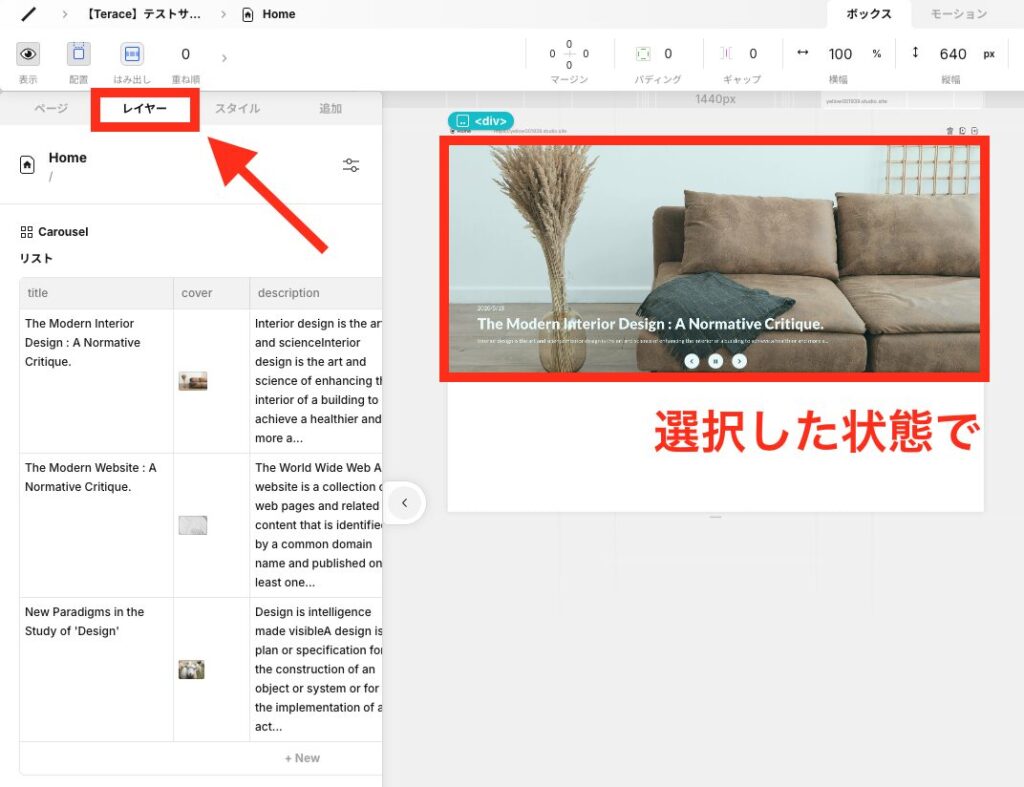Open the 配置 alignment icon
This screenshot has width=1024, height=787.
(x=79, y=54)
